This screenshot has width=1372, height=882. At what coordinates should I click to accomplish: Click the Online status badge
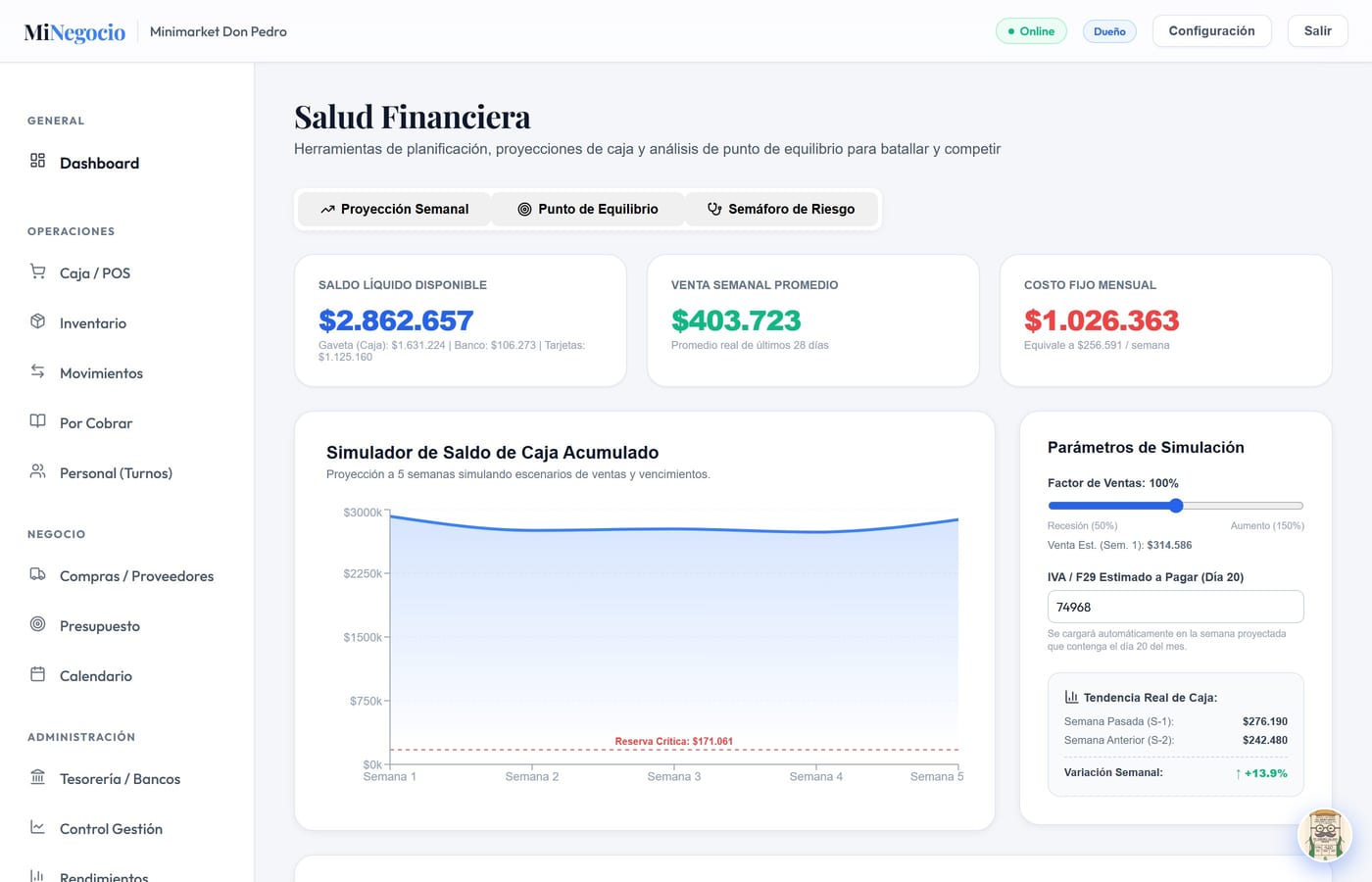point(1031,31)
